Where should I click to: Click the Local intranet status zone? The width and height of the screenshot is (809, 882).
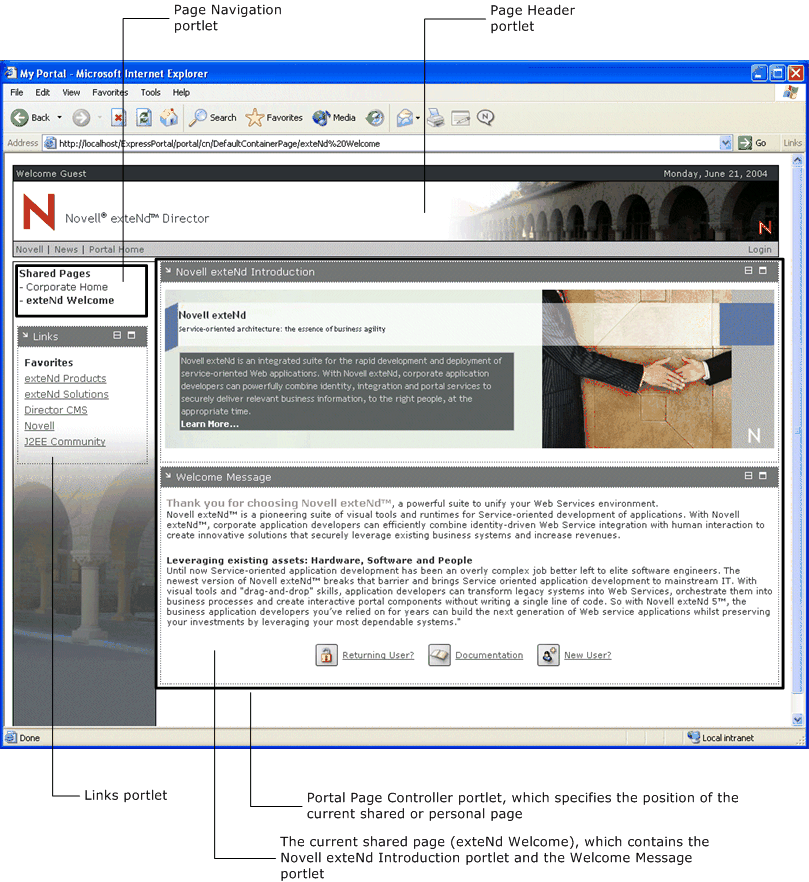[x=721, y=737]
